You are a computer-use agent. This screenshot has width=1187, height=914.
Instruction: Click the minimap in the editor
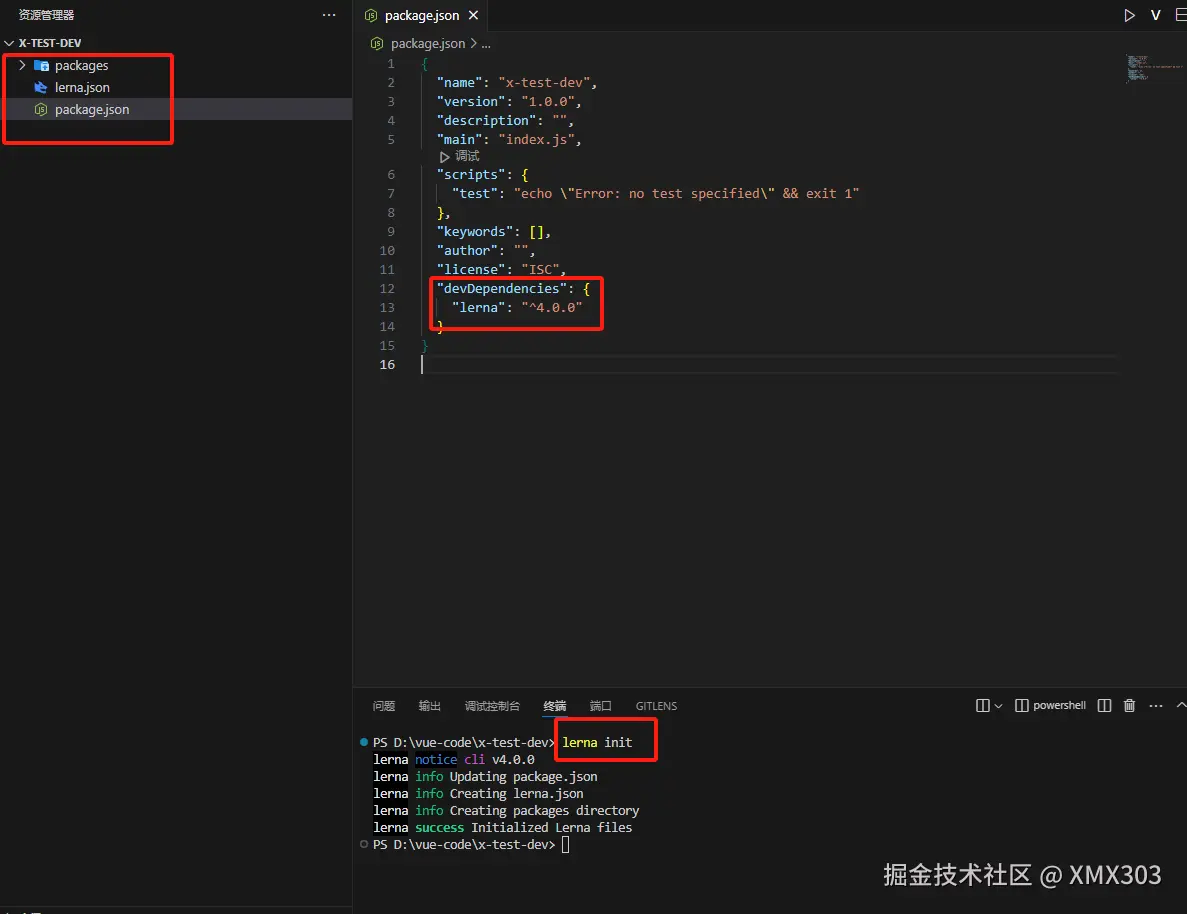pyautogui.click(x=1152, y=68)
